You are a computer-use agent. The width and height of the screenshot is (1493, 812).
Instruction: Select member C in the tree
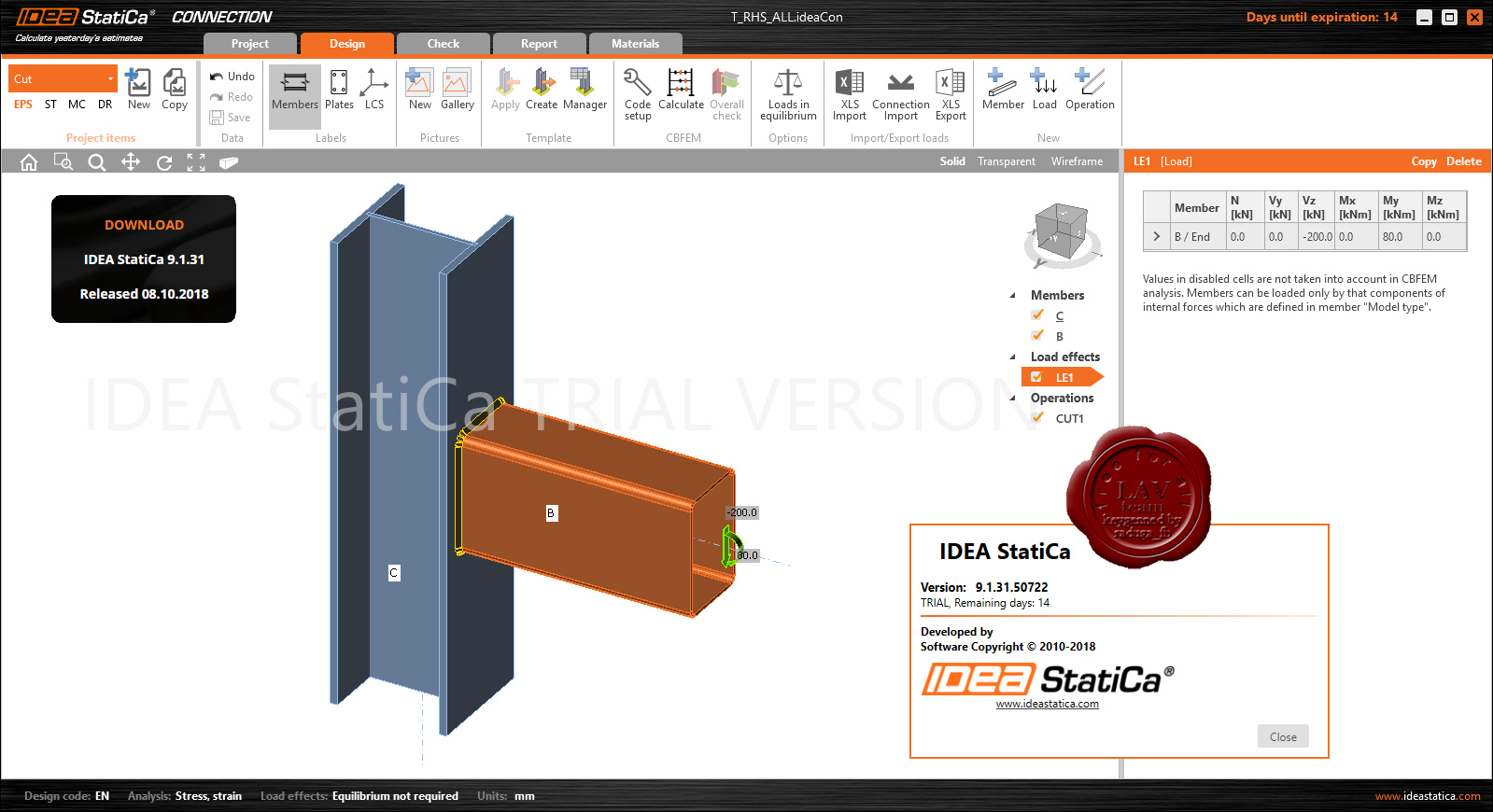tap(1059, 316)
